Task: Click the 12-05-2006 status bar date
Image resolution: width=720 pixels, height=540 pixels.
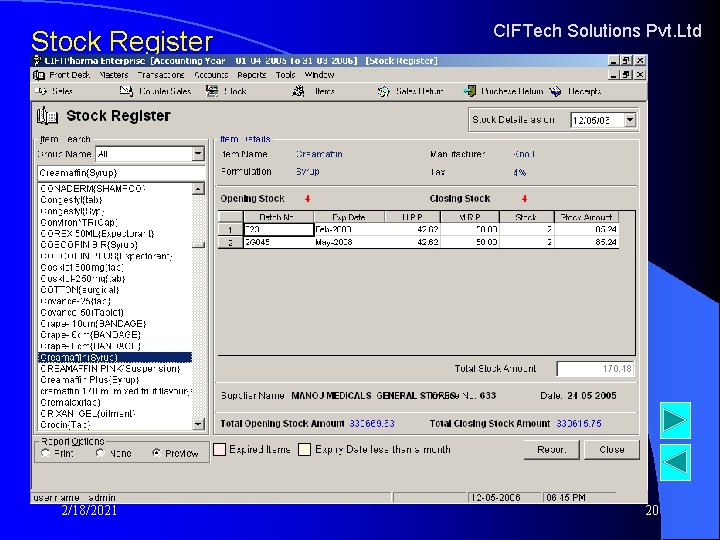Action: 496,498
